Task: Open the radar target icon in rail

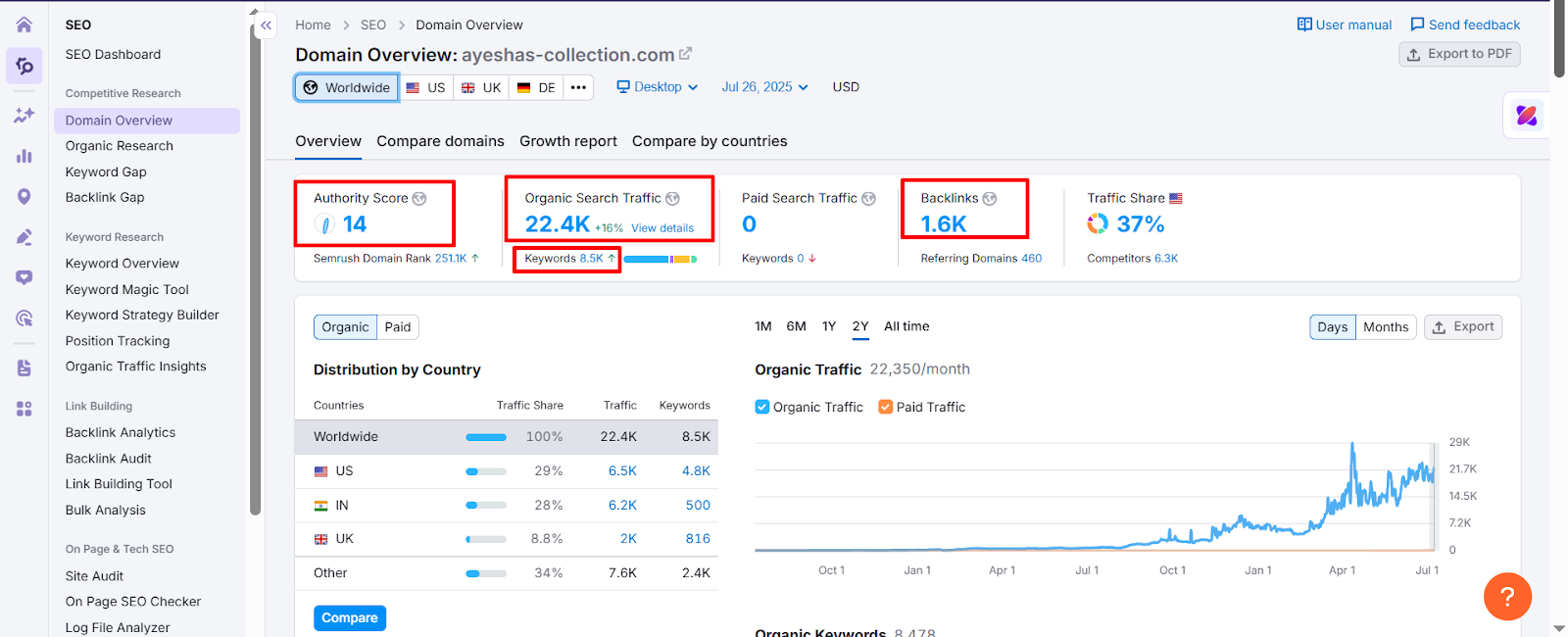Action: tap(24, 318)
